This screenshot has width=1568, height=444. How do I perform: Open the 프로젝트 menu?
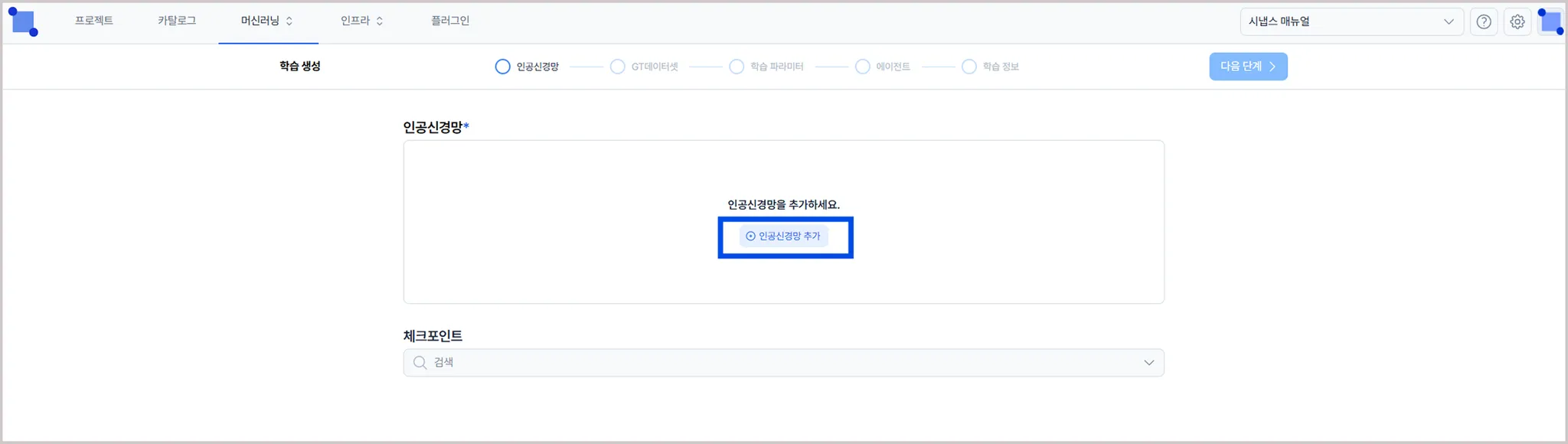93,21
